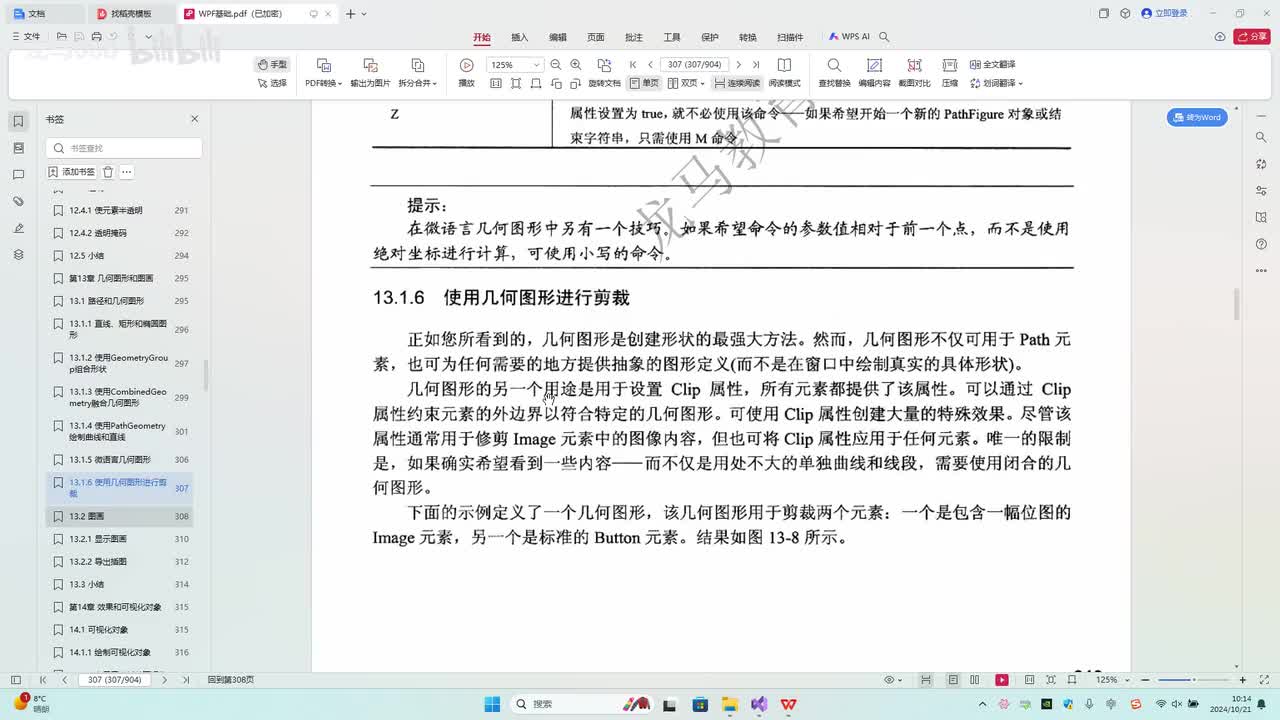Toggle the actual size fit icon in toolbar

[495, 83]
